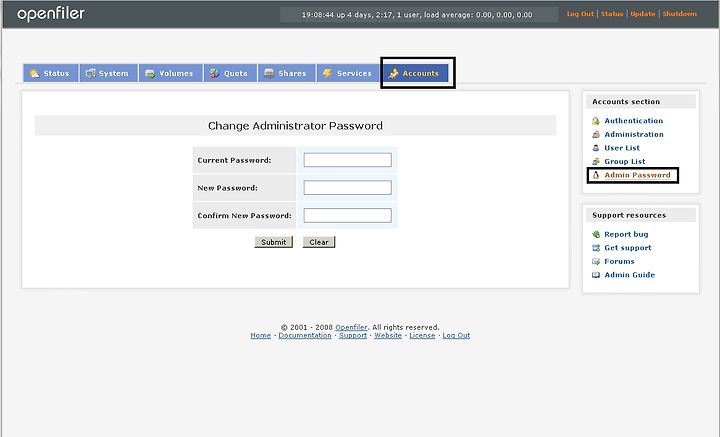Open Update link in header
Viewport: 720px width, 437px height.
coord(643,14)
